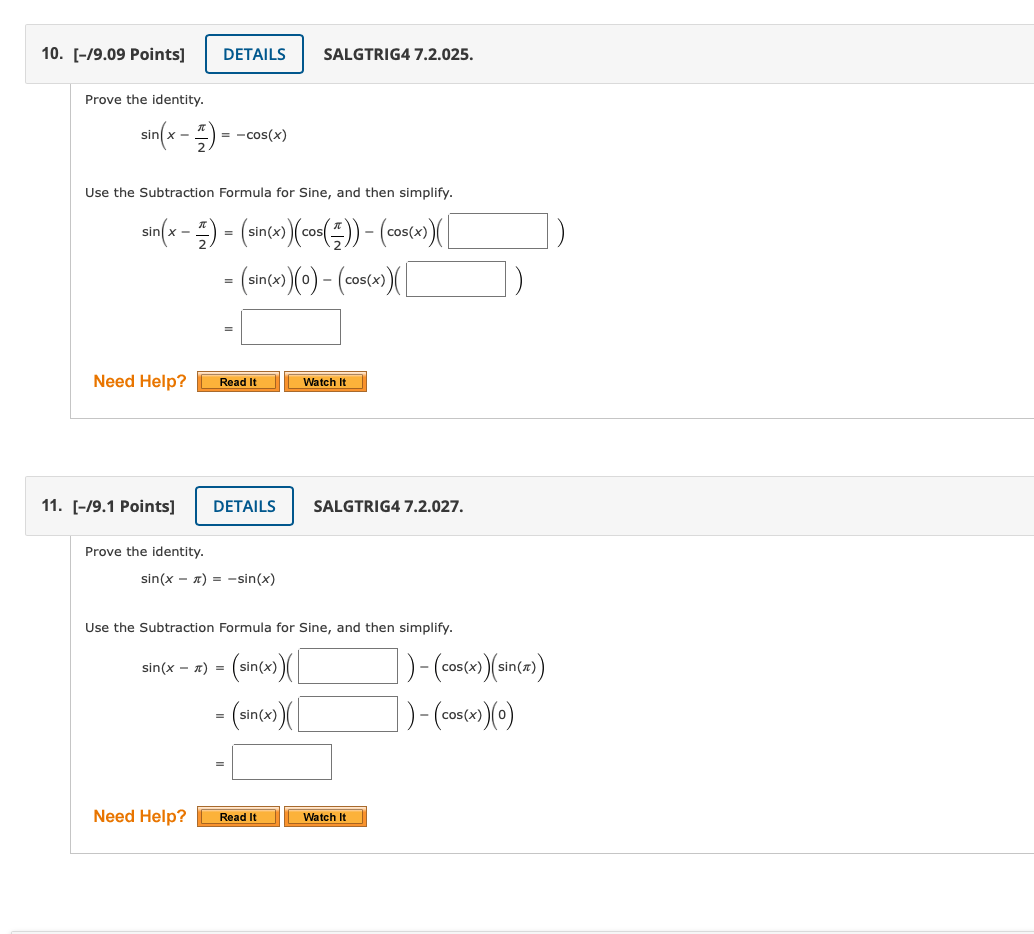Click Watch It under question 11
This screenshot has height=934, width=1034.
pos(325,817)
